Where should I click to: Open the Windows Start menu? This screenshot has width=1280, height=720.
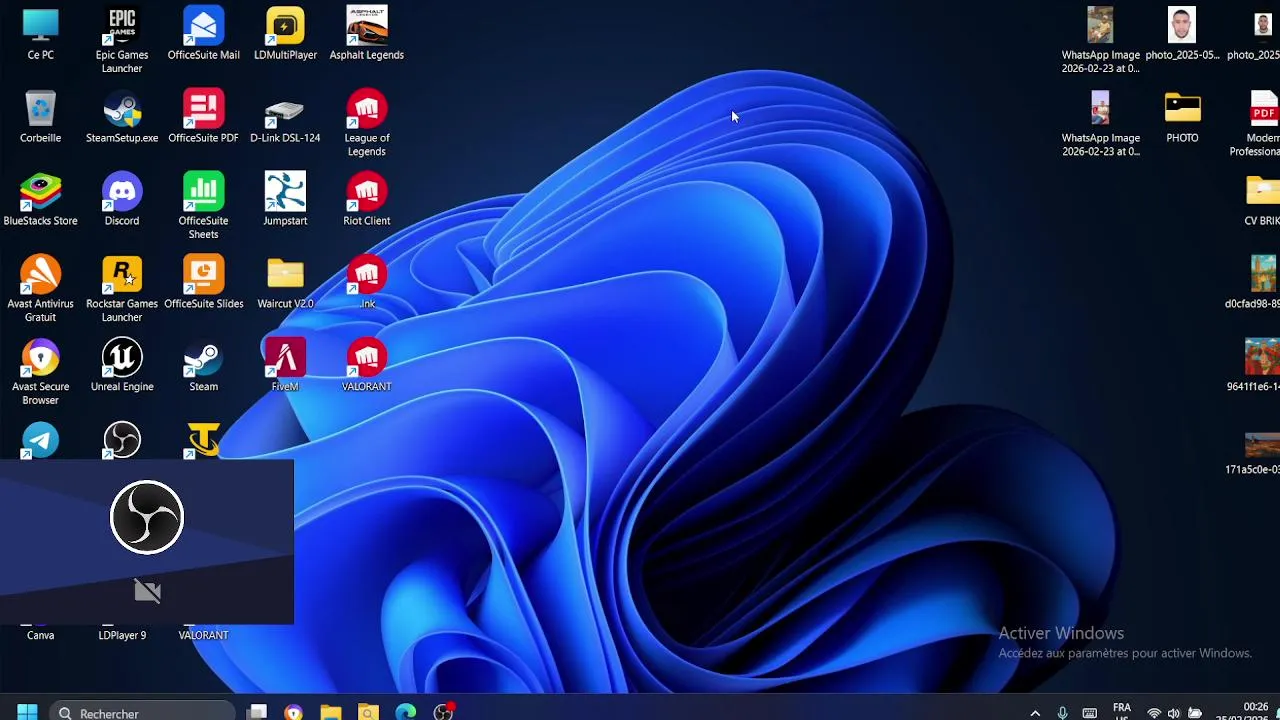pos(27,712)
